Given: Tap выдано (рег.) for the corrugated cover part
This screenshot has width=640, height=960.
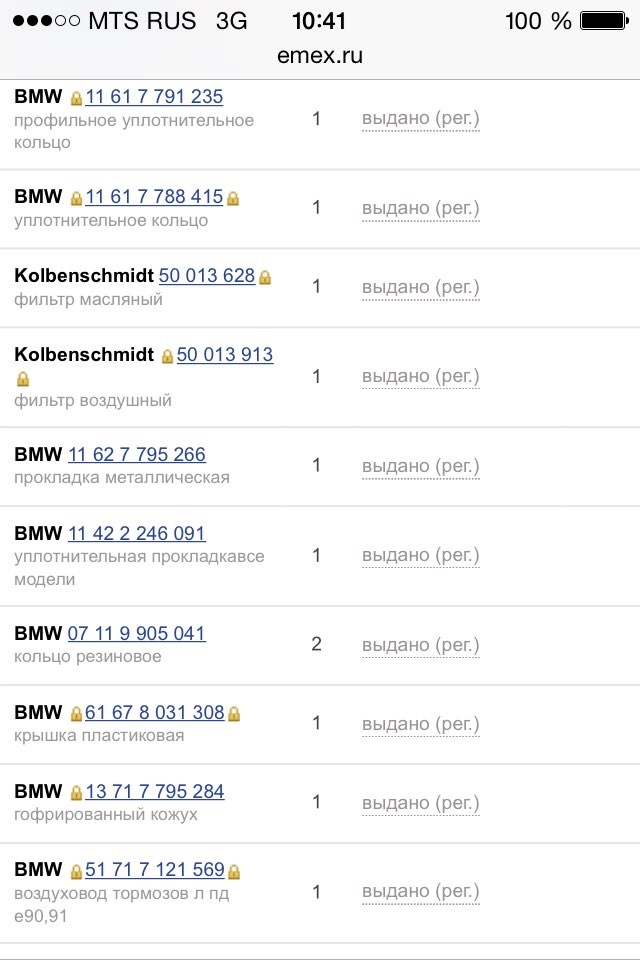Looking at the screenshot, I should pyautogui.click(x=420, y=802).
